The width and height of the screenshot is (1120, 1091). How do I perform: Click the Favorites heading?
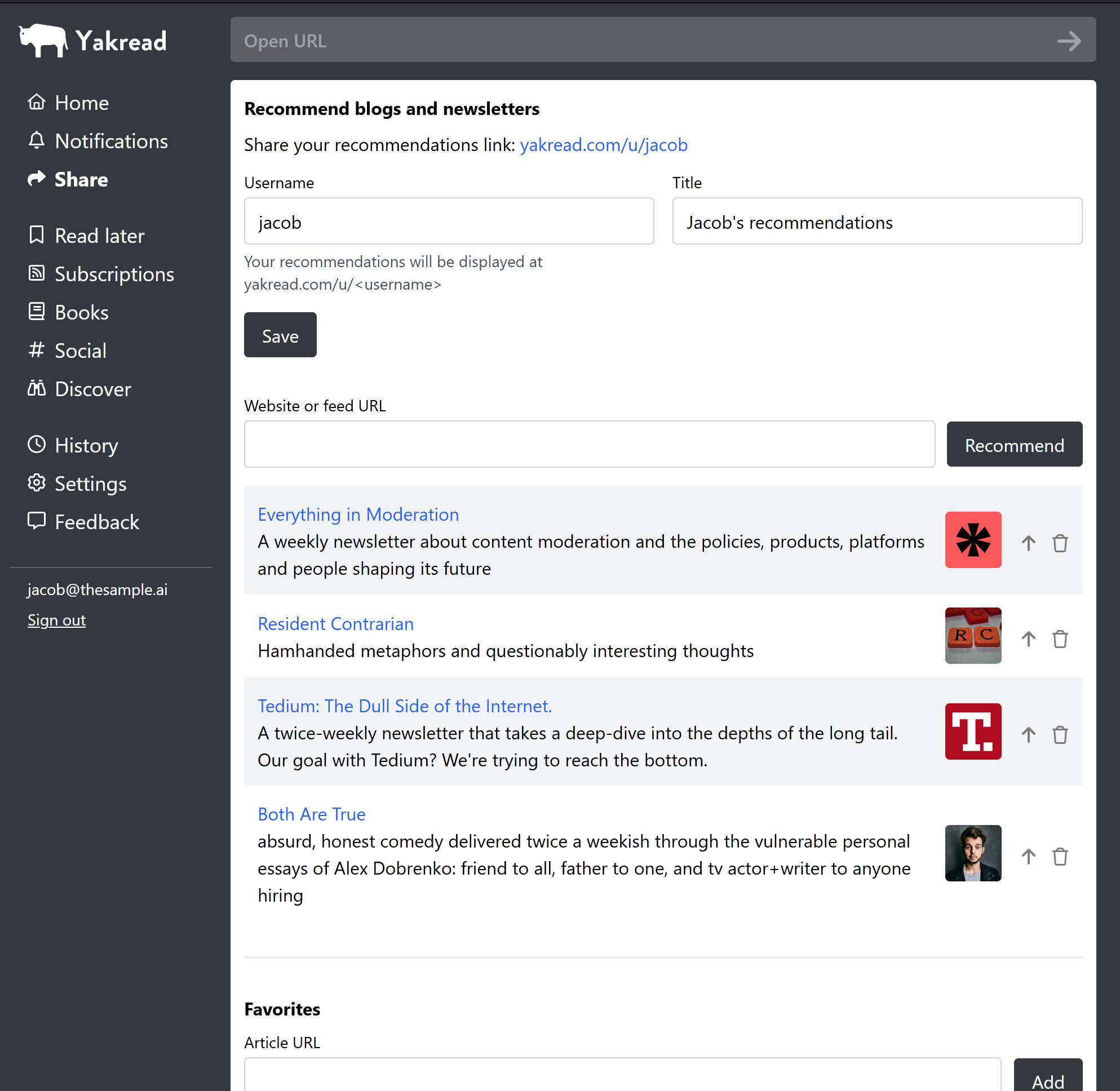(282, 1009)
